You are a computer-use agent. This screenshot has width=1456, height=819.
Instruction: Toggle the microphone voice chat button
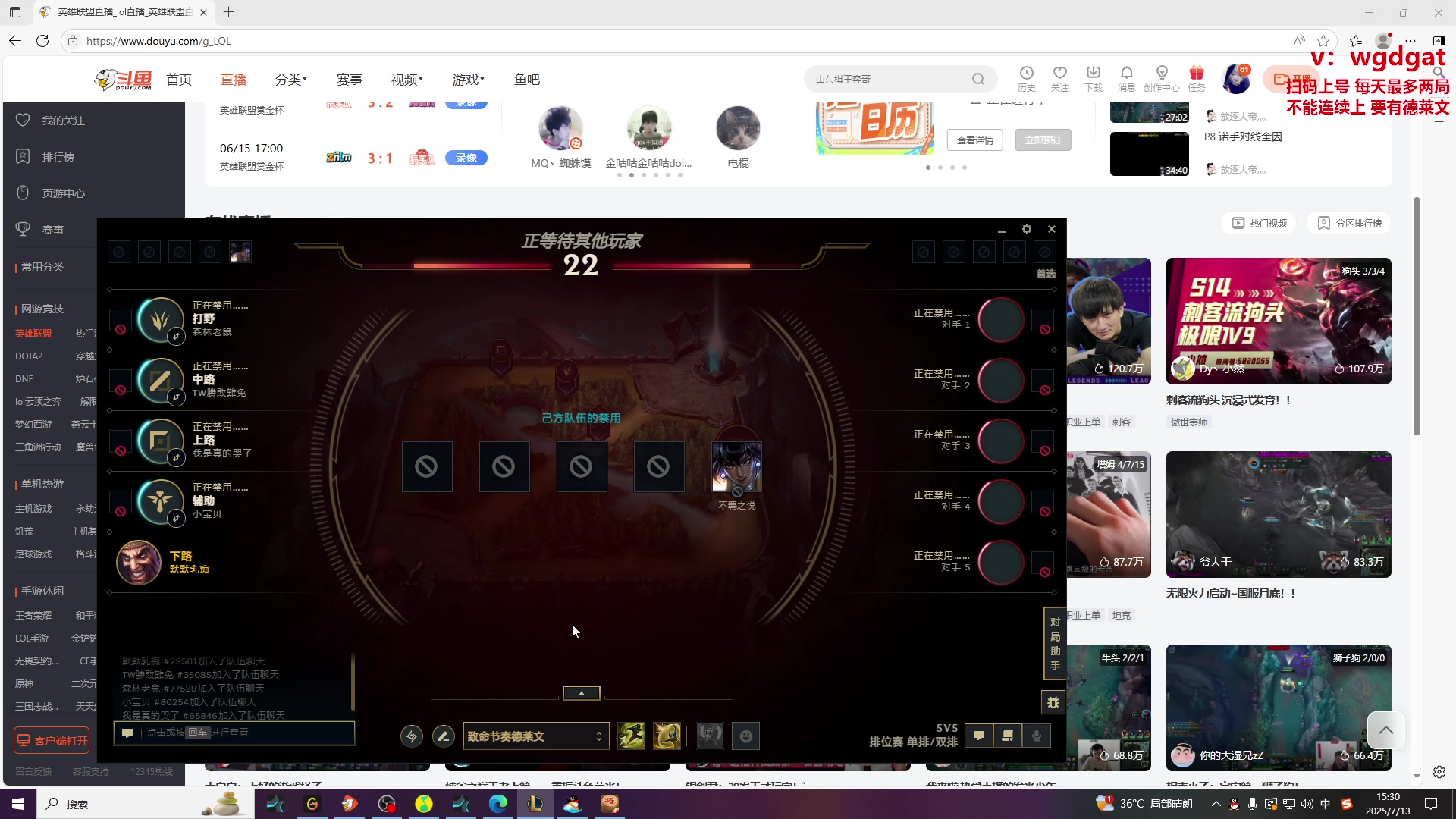(1037, 736)
